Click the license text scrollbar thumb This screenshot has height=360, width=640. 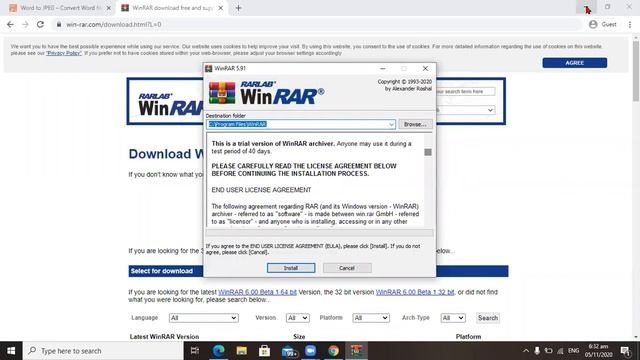[428, 152]
